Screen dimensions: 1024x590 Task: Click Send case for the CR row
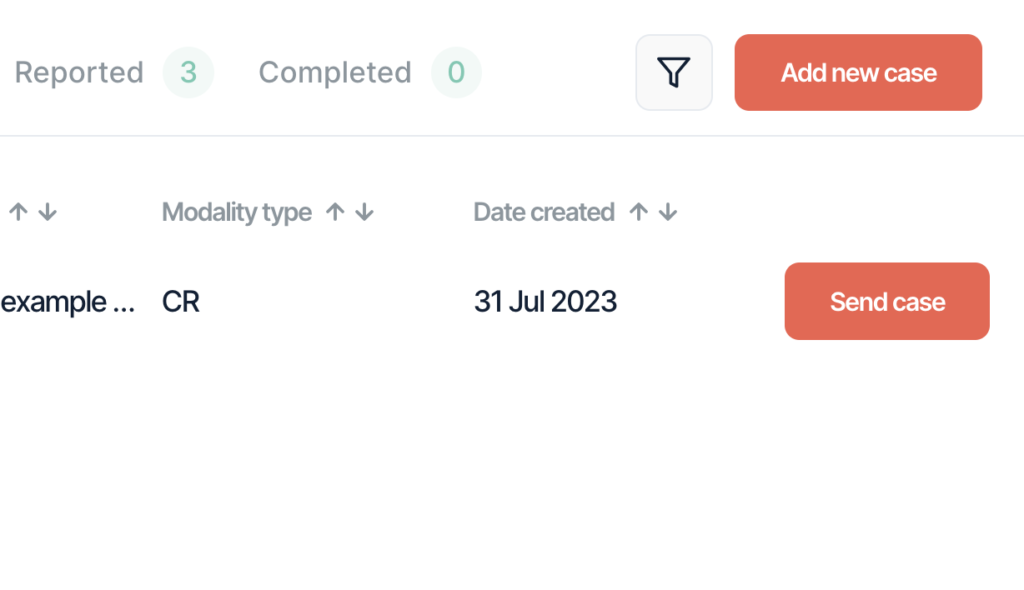(887, 301)
